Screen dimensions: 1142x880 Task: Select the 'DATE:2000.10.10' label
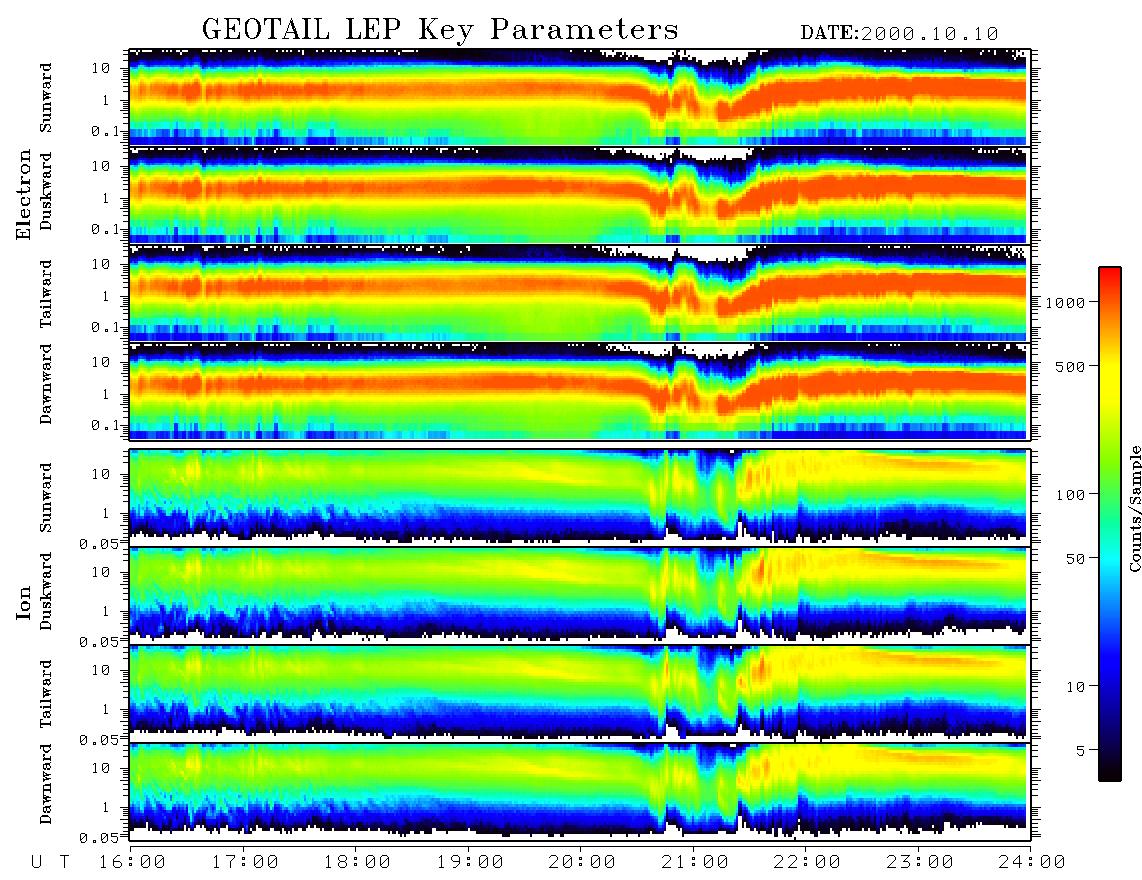pyautogui.click(x=899, y=34)
